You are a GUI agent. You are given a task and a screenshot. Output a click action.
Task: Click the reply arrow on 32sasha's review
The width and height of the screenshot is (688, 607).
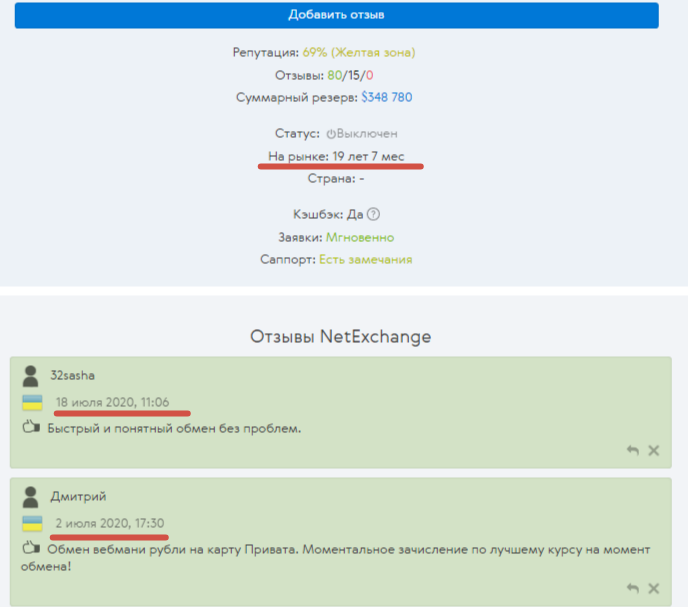632,450
